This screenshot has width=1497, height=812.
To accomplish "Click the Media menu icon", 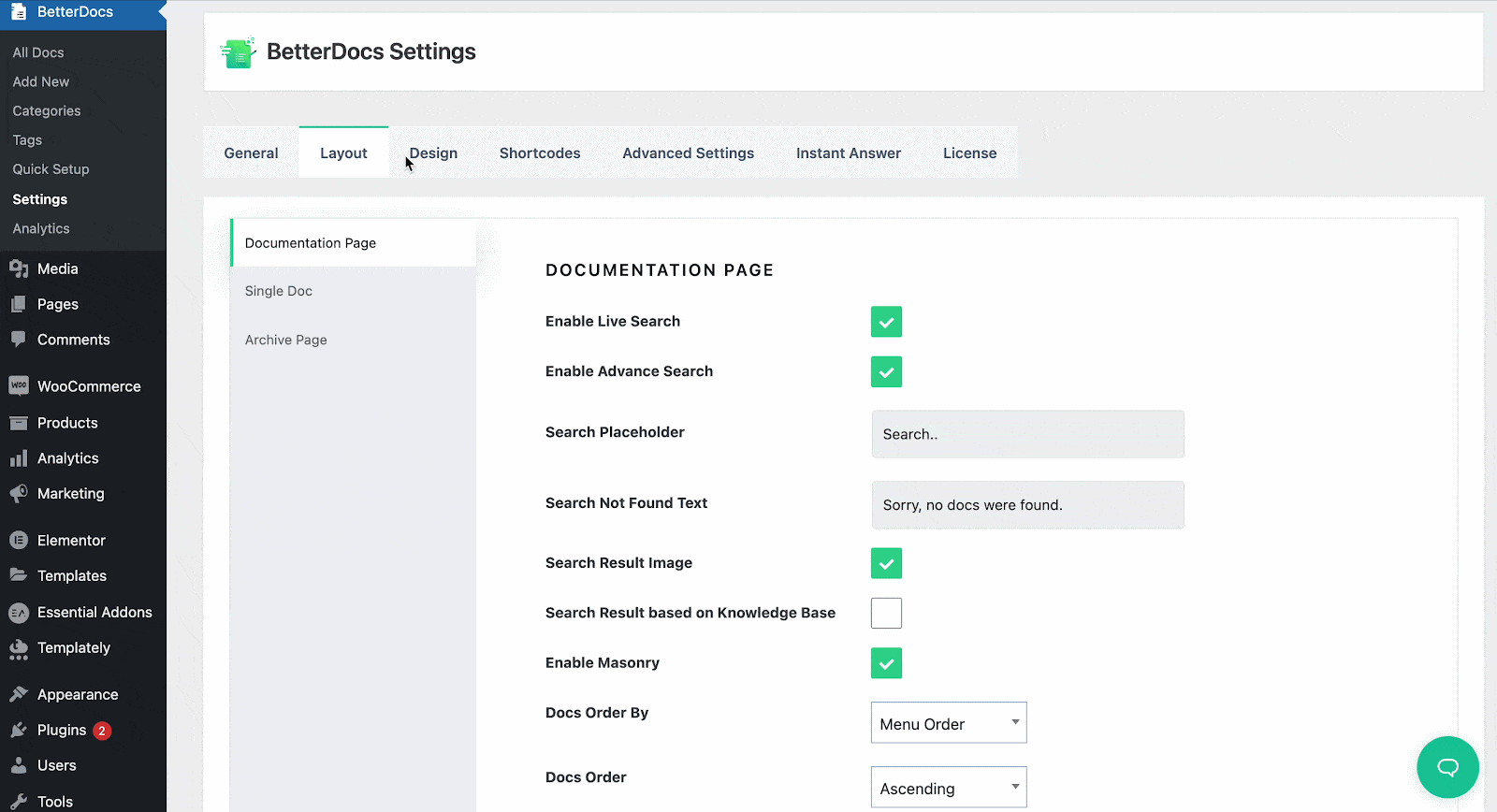I will [x=19, y=269].
